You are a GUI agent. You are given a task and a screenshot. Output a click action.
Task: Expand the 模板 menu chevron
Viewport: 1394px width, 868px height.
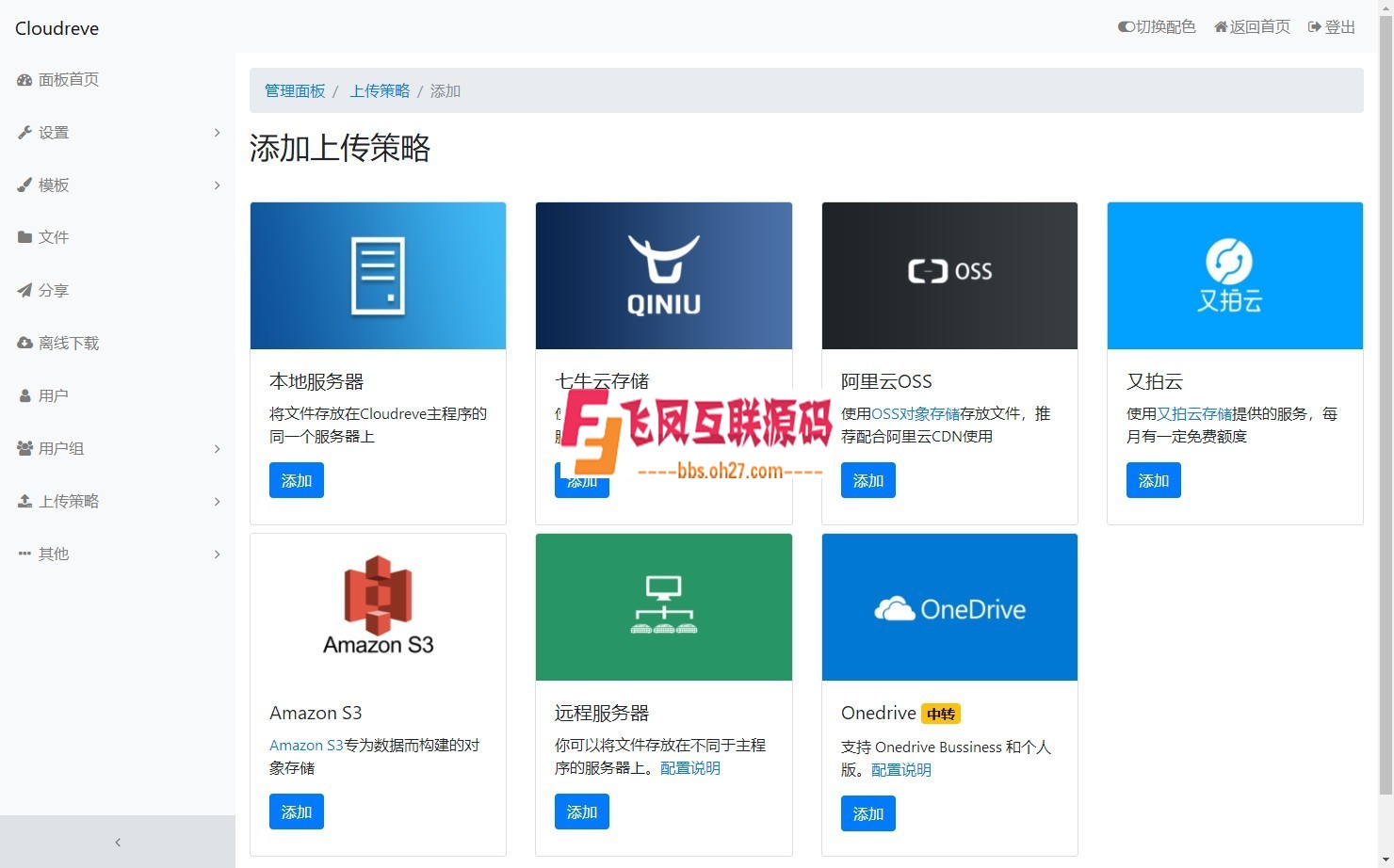click(x=217, y=185)
